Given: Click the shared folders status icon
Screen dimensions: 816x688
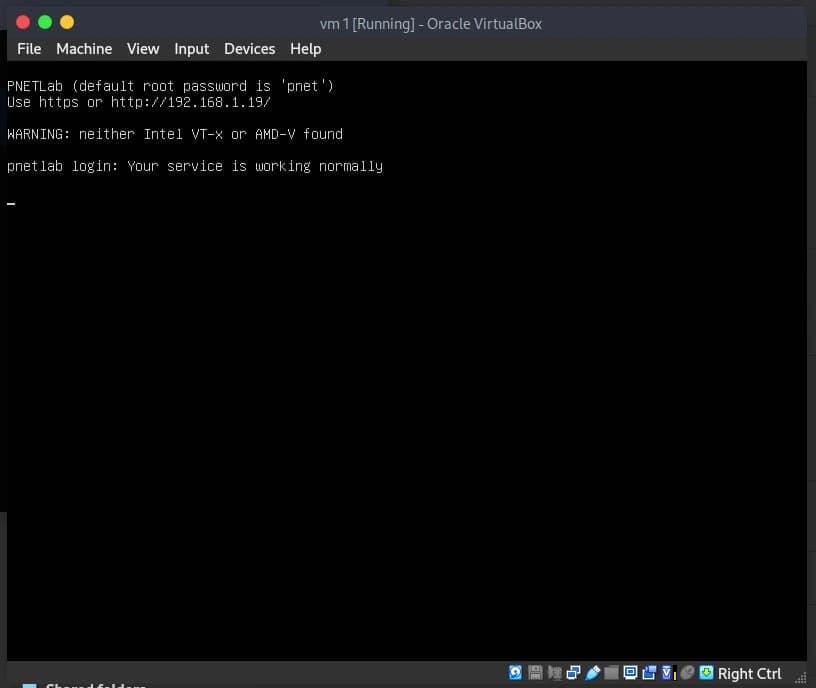Looking at the screenshot, I should [610, 673].
